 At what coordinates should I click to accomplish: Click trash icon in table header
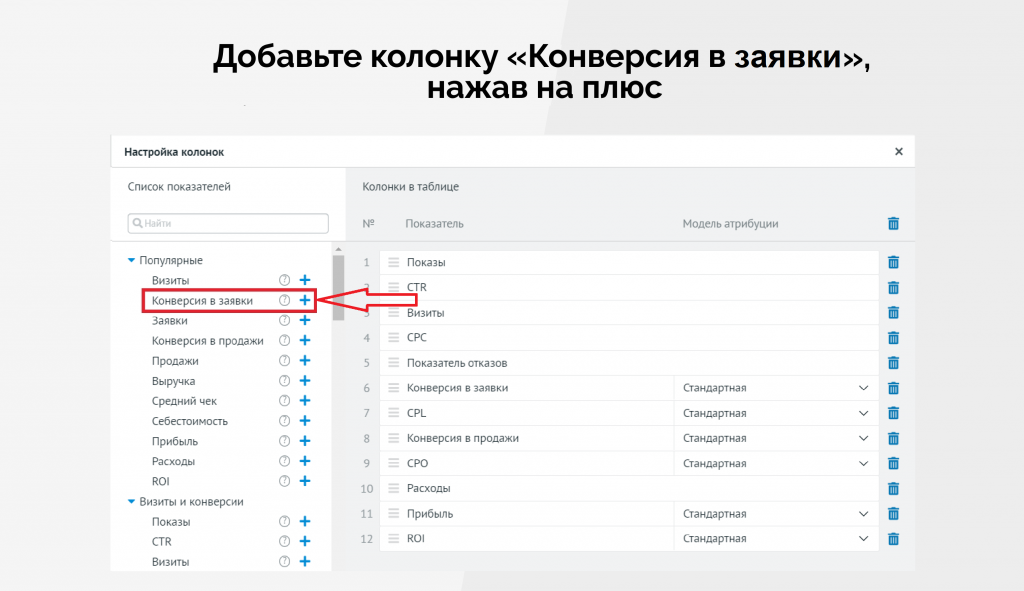893,224
